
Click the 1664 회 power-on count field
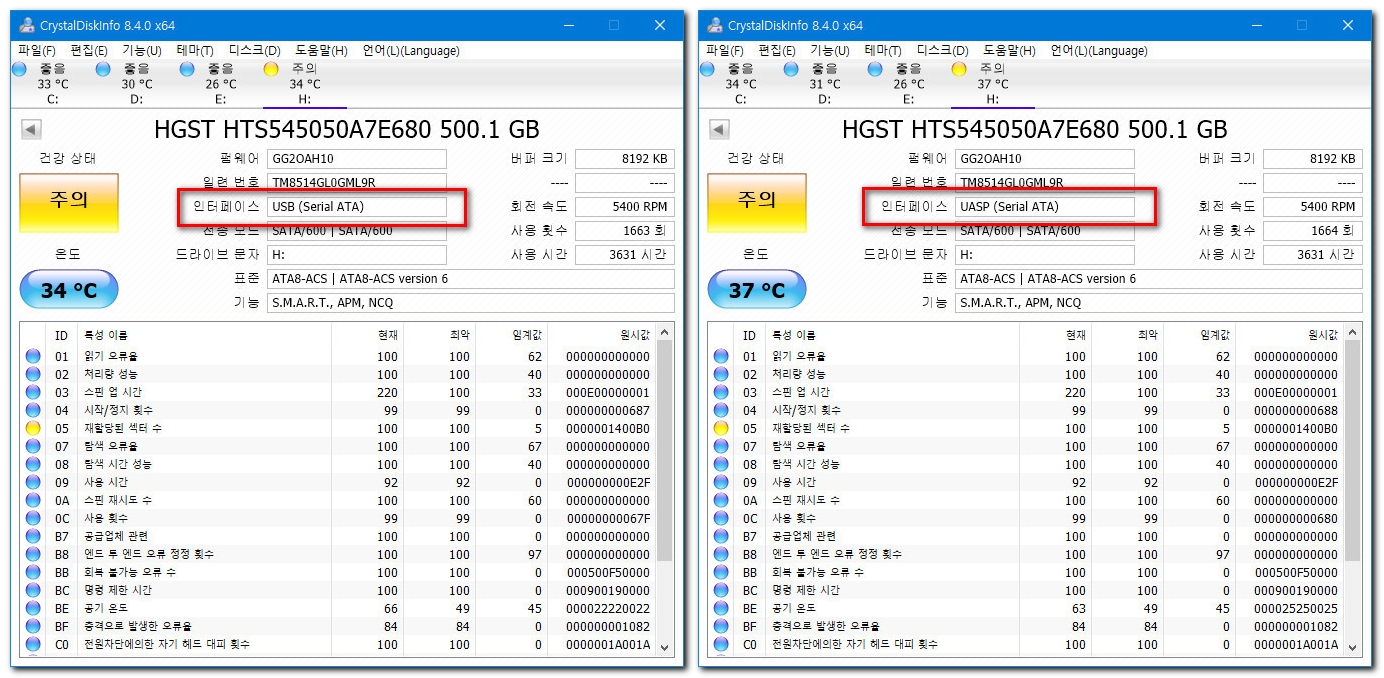(x=1313, y=231)
